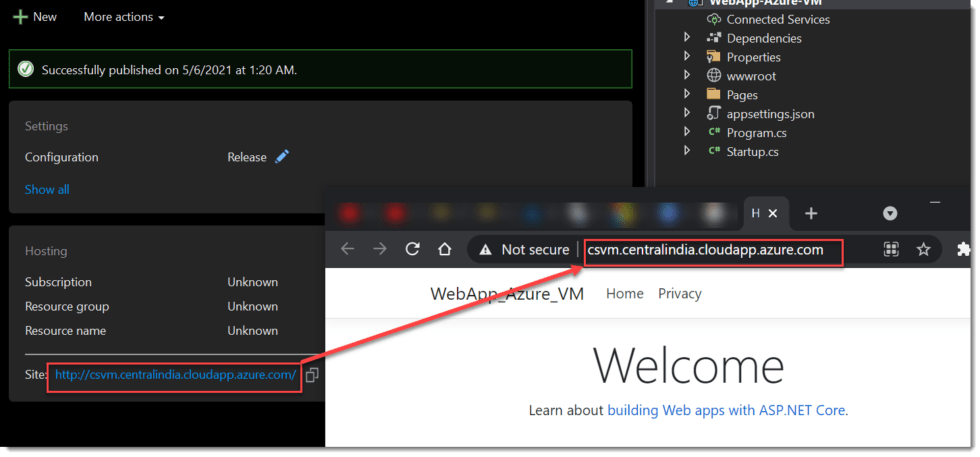
Task: Click the Dependencies icon
Action: pos(714,38)
